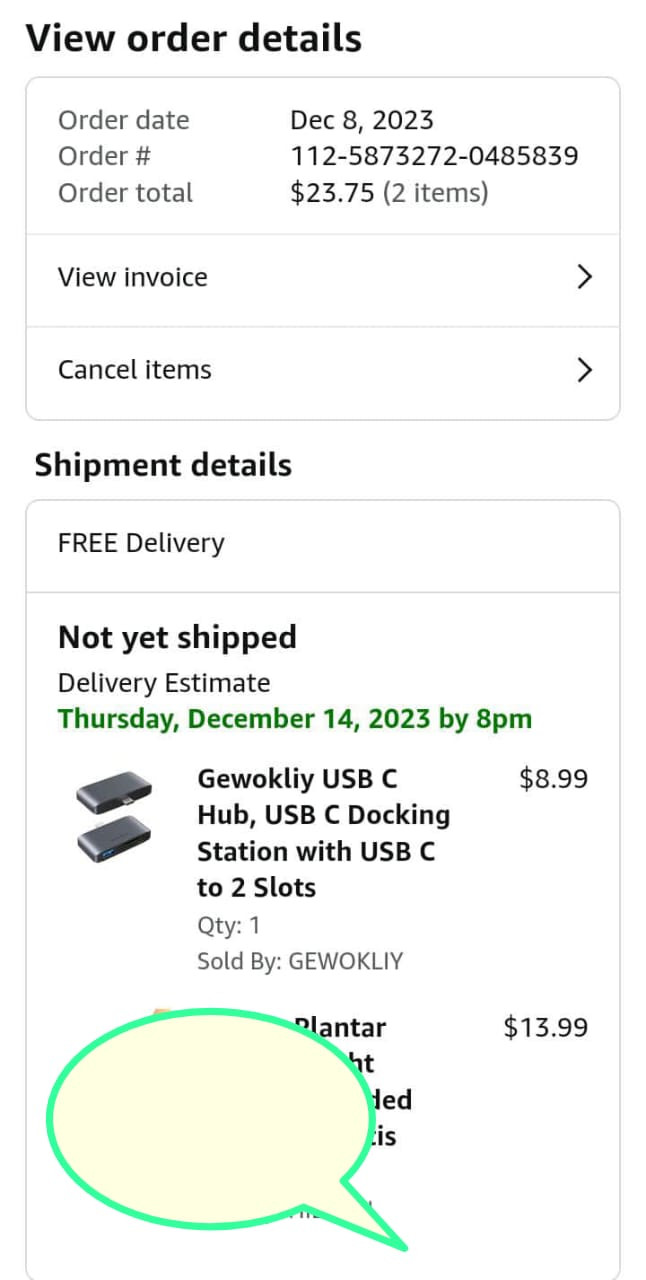This screenshot has height=1280, width=646.
Task: Click the $8.99 item price
Action: pyautogui.click(x=553, y=779)
